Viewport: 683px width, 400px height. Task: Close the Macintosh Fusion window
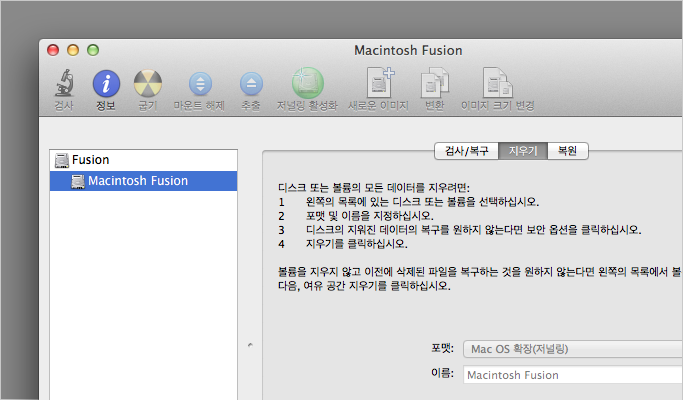tap(53, 50)
